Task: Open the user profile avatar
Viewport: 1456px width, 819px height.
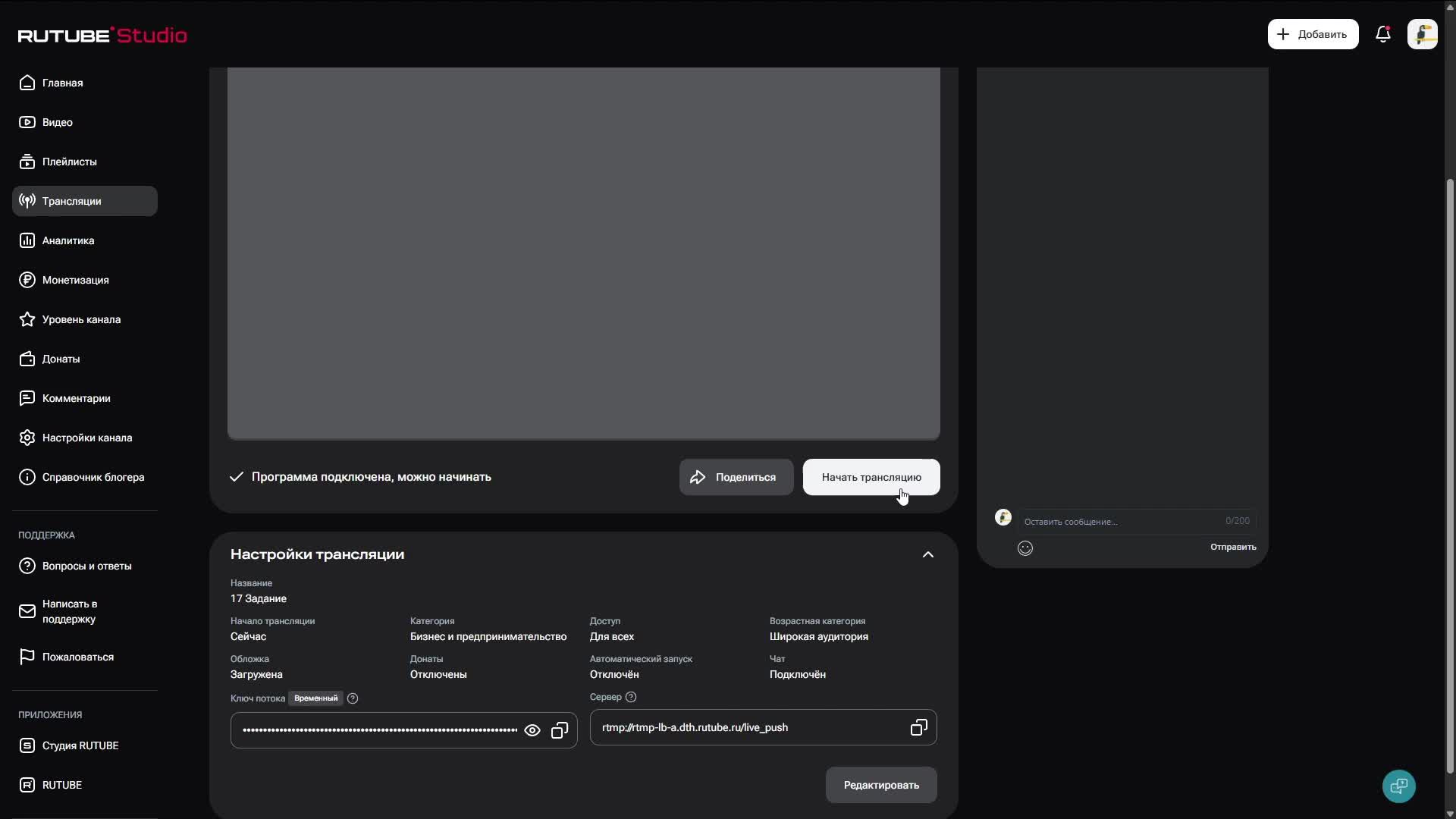Action: tap(1423, 34)
